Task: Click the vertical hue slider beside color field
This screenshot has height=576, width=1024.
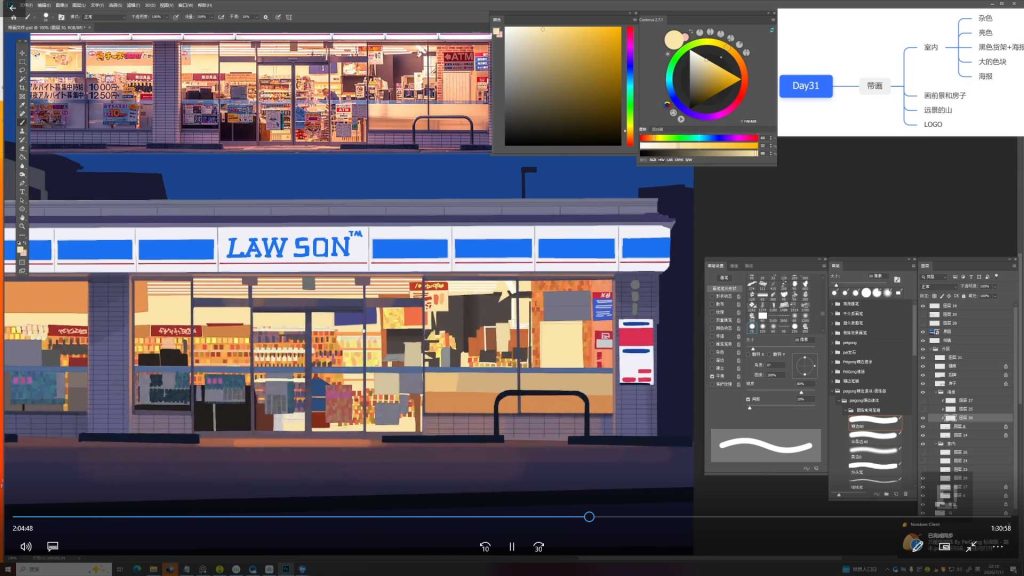Action: pyautogui.click(x=630, y=85)
